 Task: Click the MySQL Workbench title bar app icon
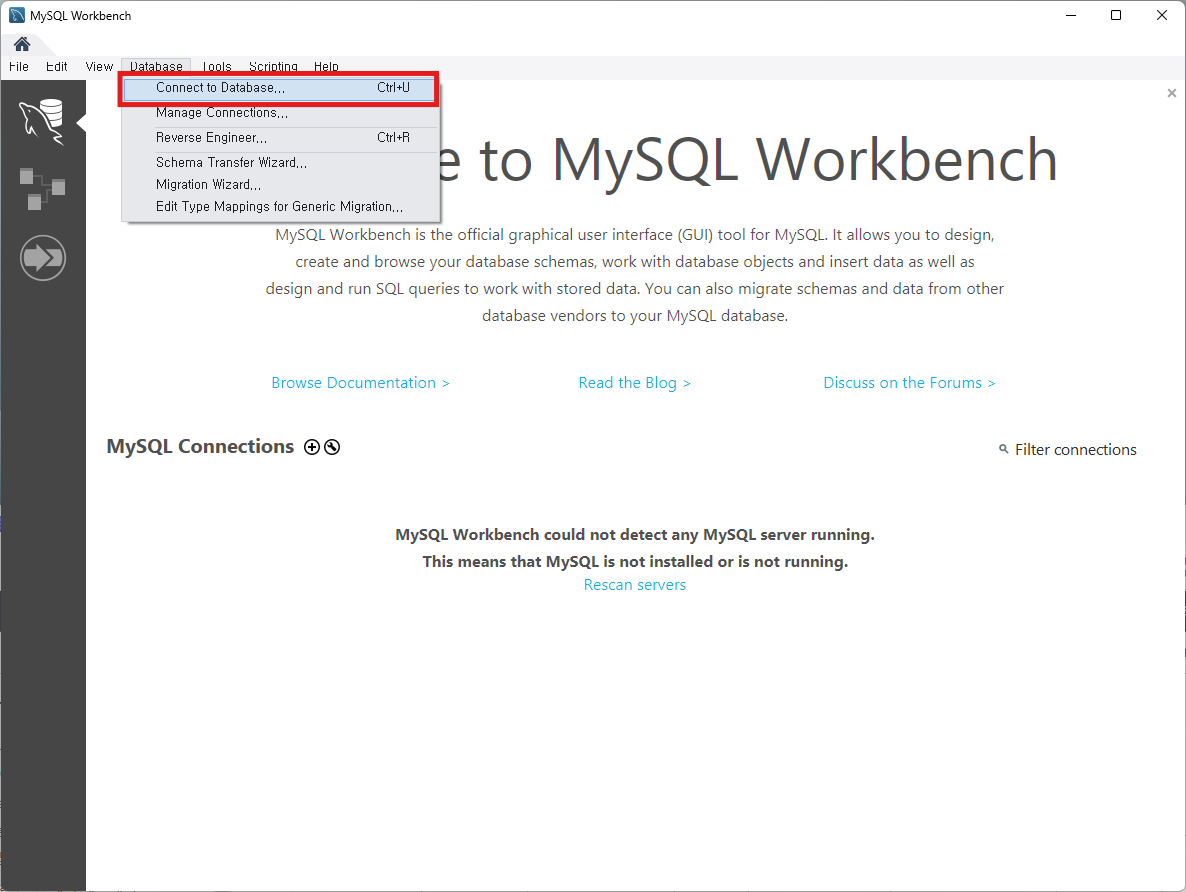point(17,15)
